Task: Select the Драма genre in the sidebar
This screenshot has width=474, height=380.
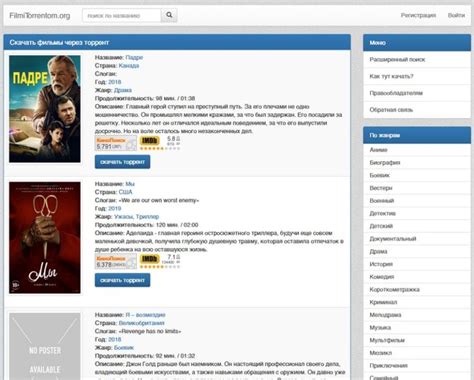Action: click(417, 251)
